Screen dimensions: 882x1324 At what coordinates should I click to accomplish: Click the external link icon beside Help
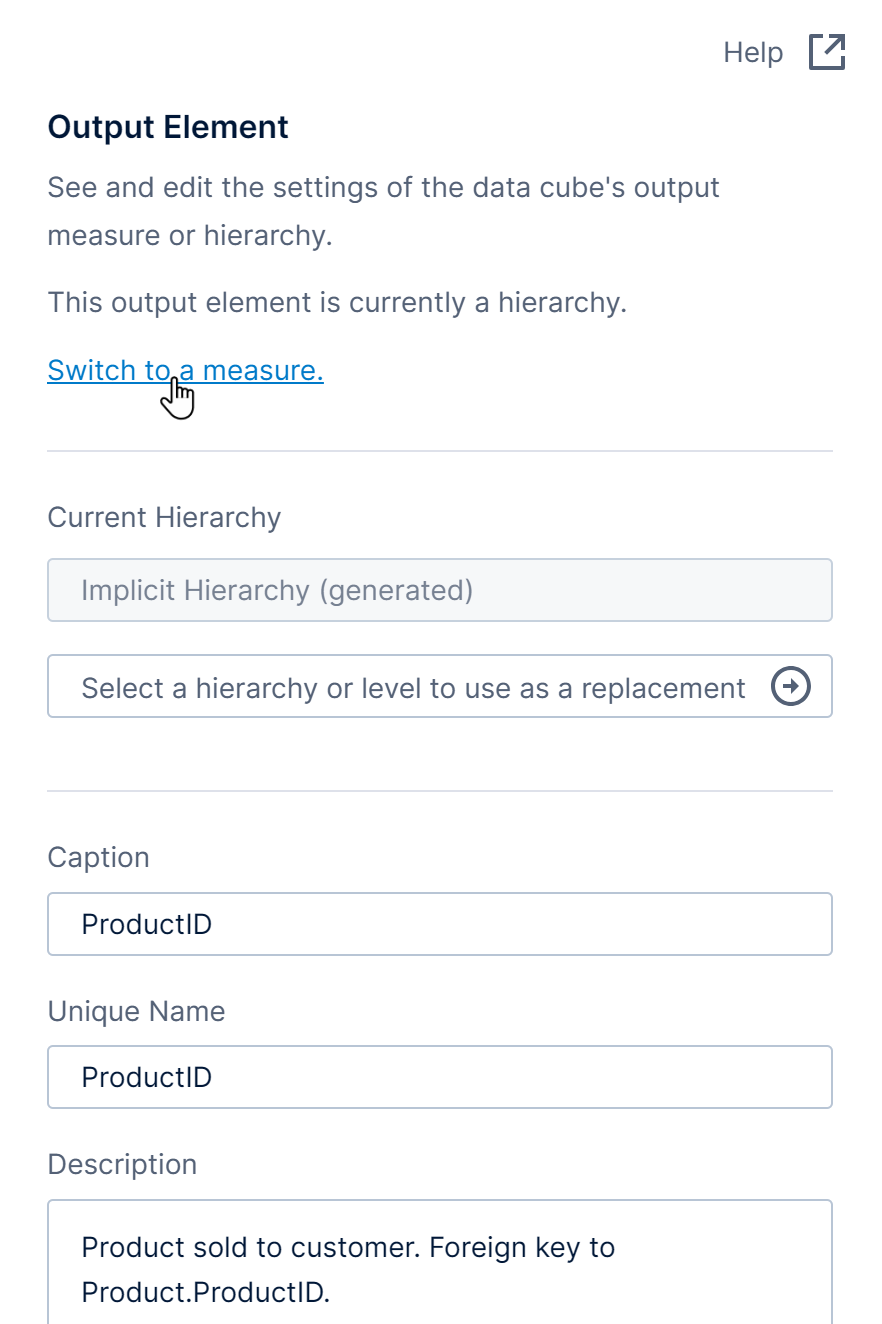point(826,52)
